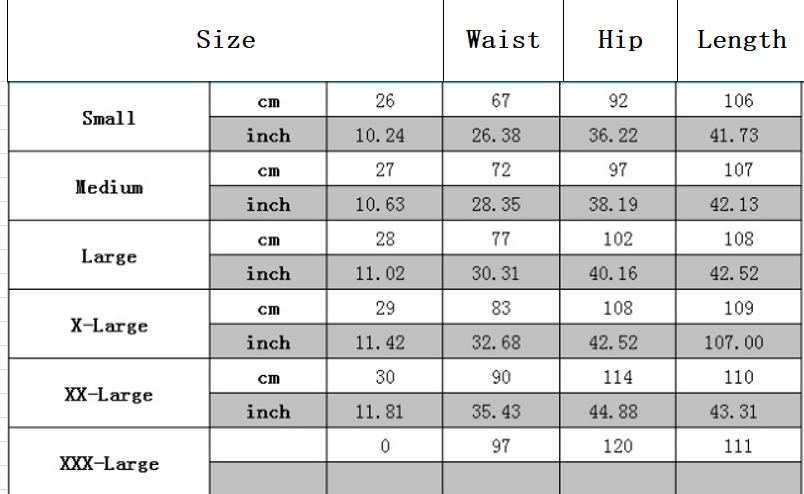Click the XXX-Large size label cell

coord(109,462)
